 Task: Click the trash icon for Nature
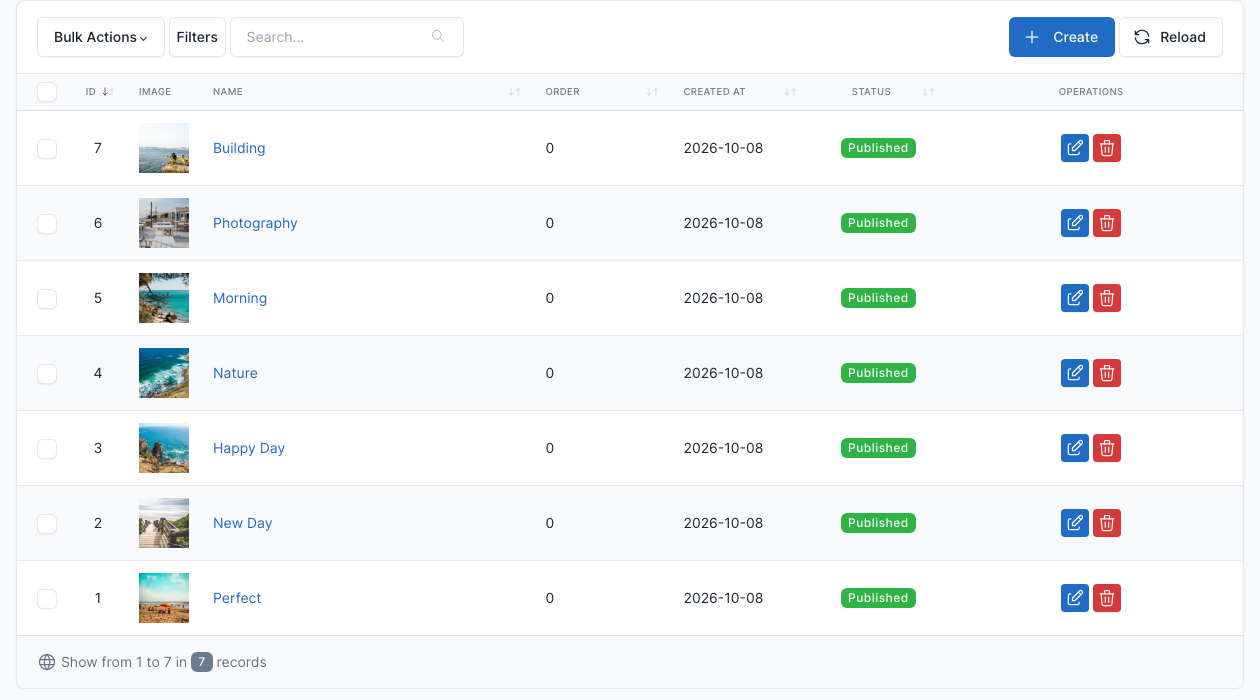click(1107, 373)
